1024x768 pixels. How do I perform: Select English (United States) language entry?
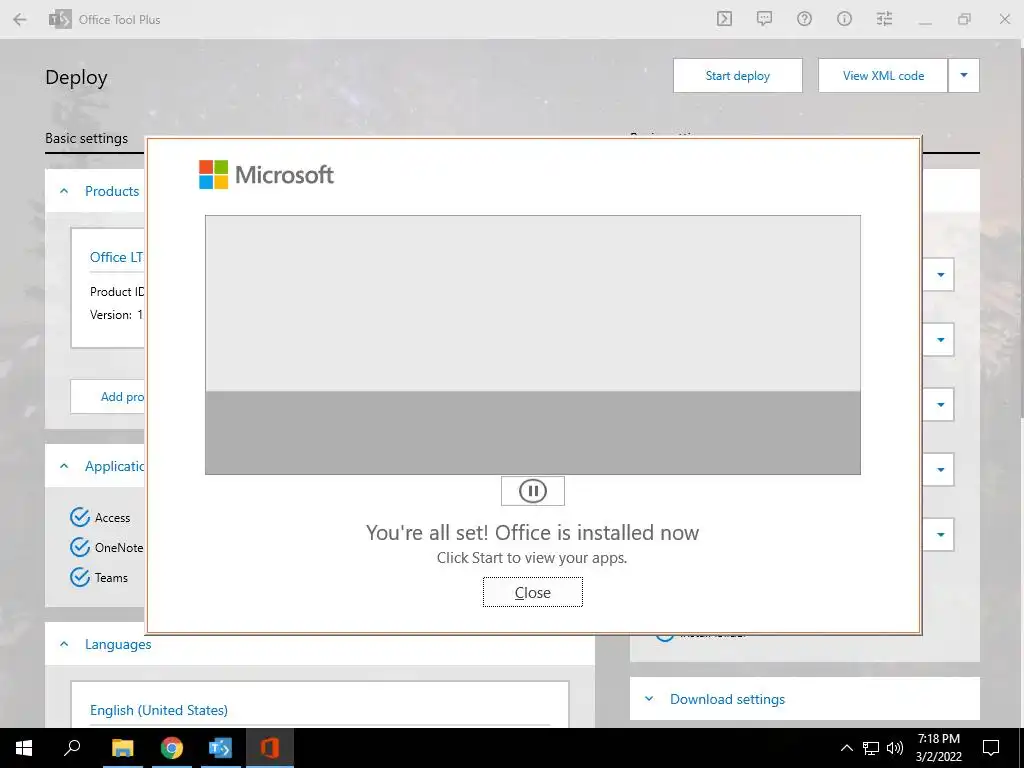[159, 710]
